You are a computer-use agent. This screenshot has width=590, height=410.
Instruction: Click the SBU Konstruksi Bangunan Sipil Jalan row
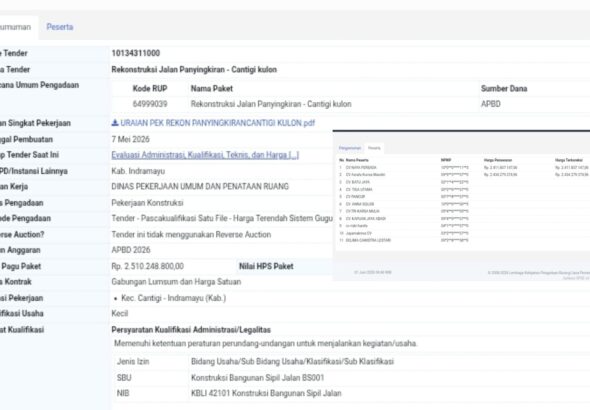[x=351, y=378]
